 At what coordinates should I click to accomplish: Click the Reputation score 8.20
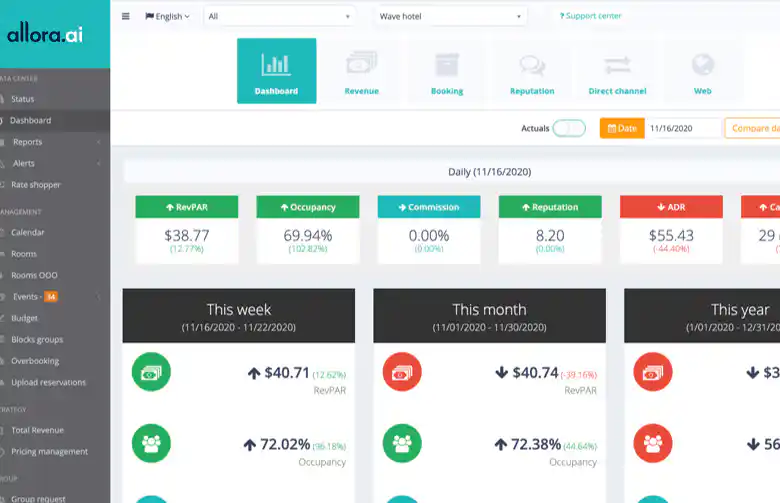click(550, 235)
